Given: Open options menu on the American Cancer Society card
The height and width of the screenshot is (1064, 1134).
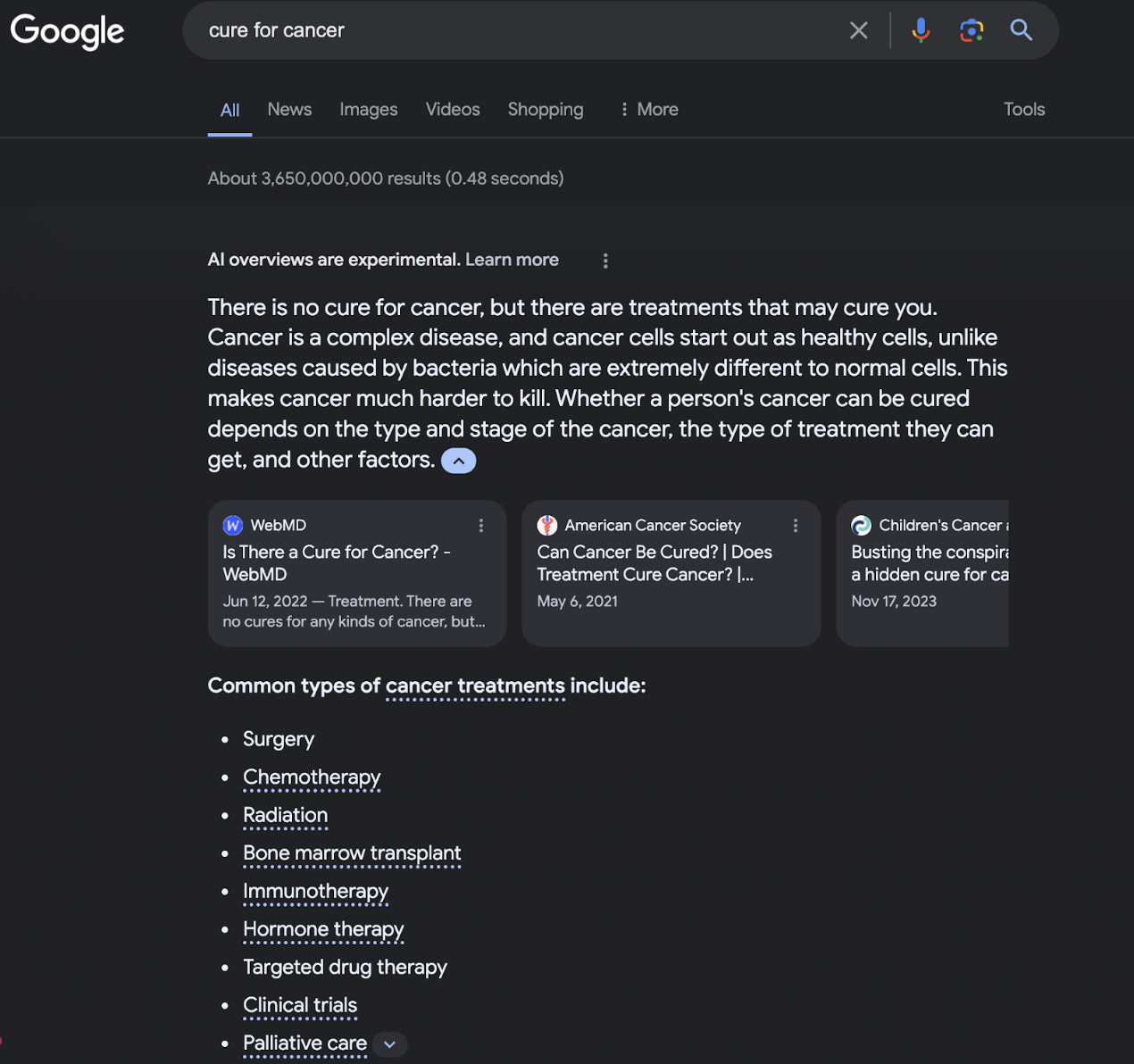Looking at the screenshot, I should tap(795, 526).
